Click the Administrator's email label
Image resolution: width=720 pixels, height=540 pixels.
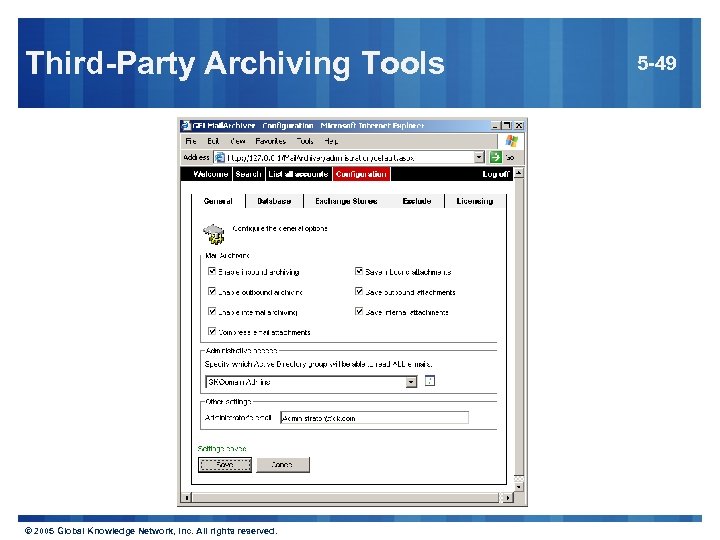(x=238, y=418)
